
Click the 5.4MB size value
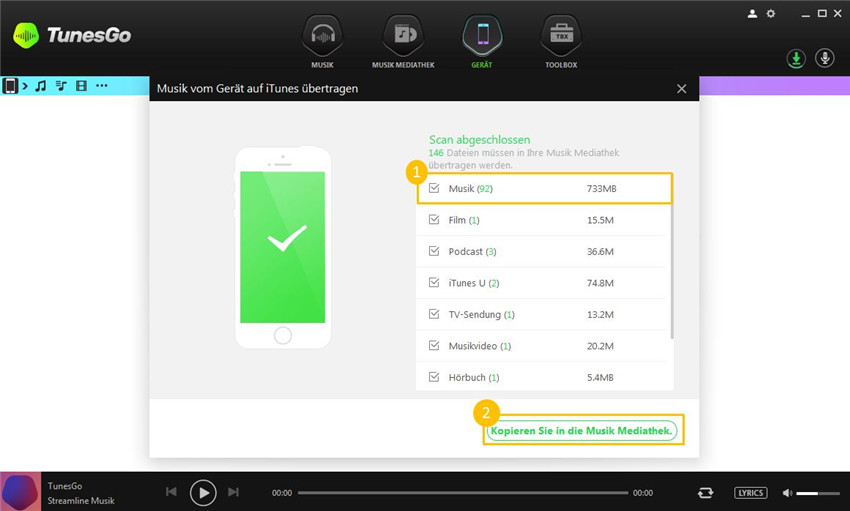(600, 377)
